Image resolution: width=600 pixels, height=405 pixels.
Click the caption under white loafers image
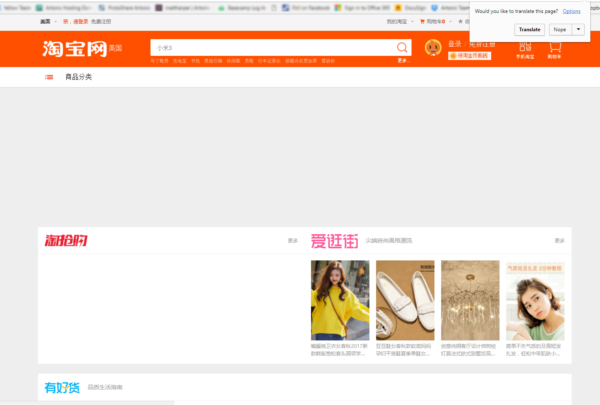tap(404, 349)
